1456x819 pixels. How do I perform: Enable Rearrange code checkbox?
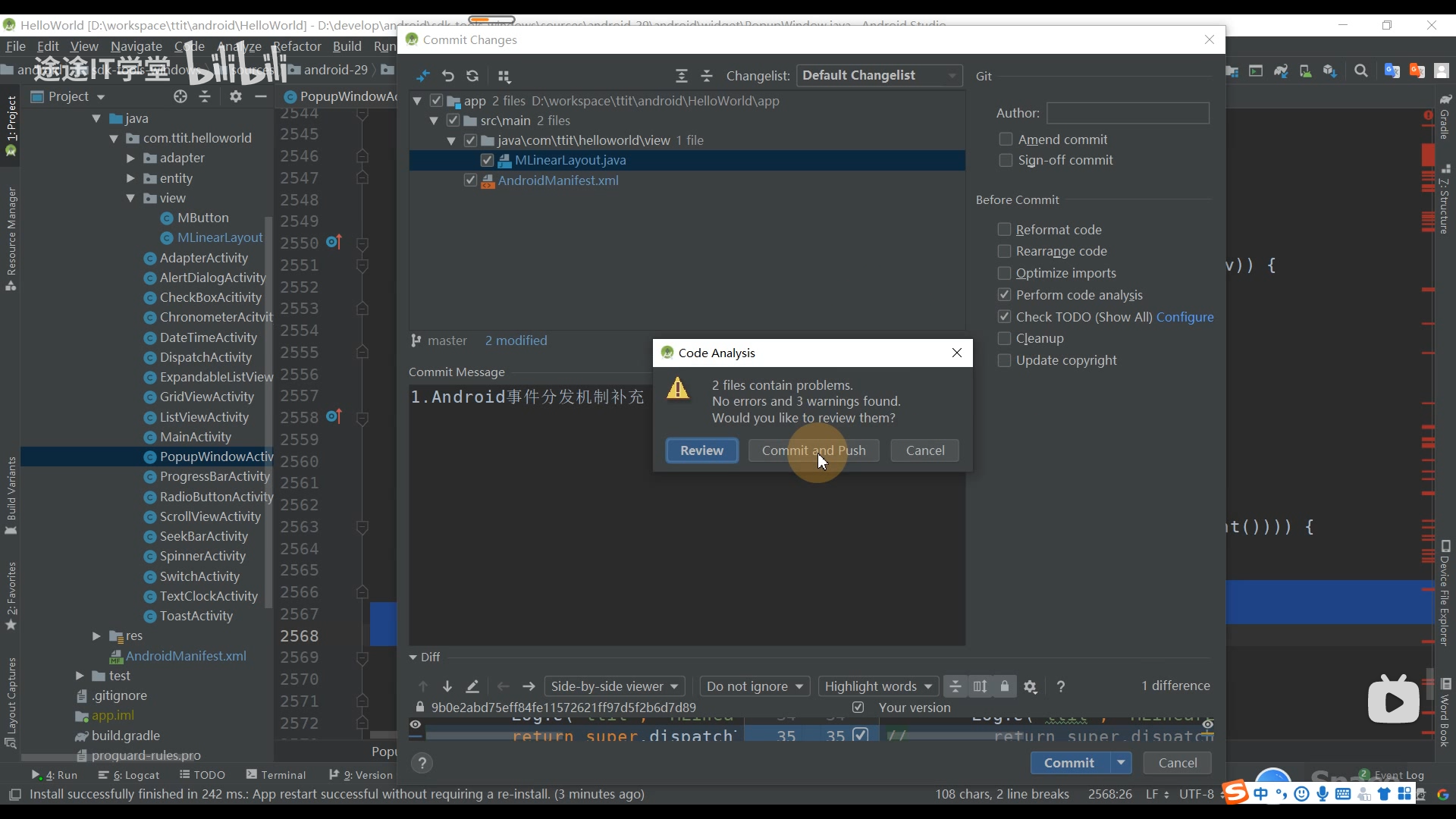1004,251
